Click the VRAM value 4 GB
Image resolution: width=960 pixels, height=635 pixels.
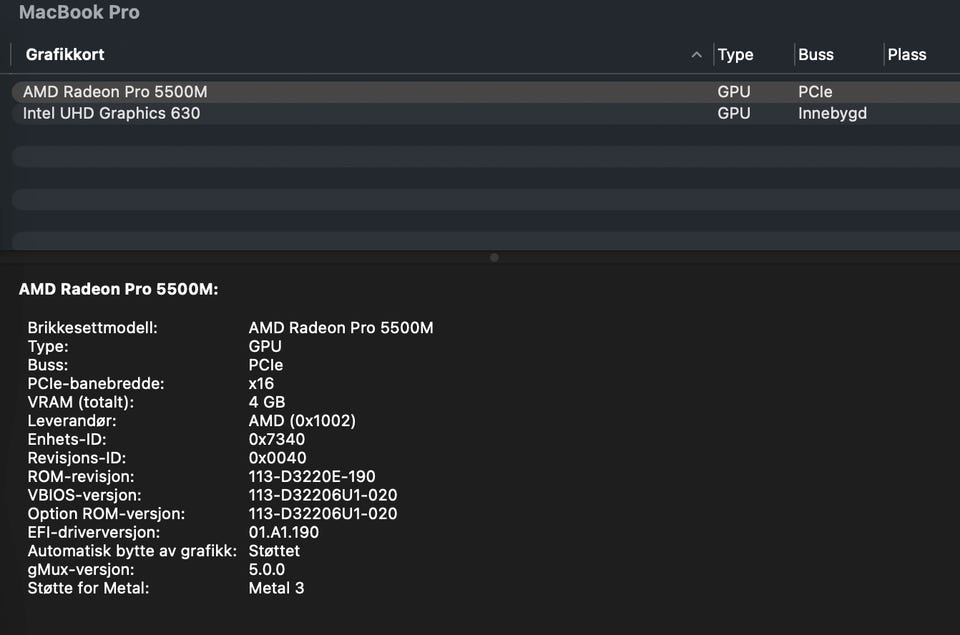coord(267,402)
